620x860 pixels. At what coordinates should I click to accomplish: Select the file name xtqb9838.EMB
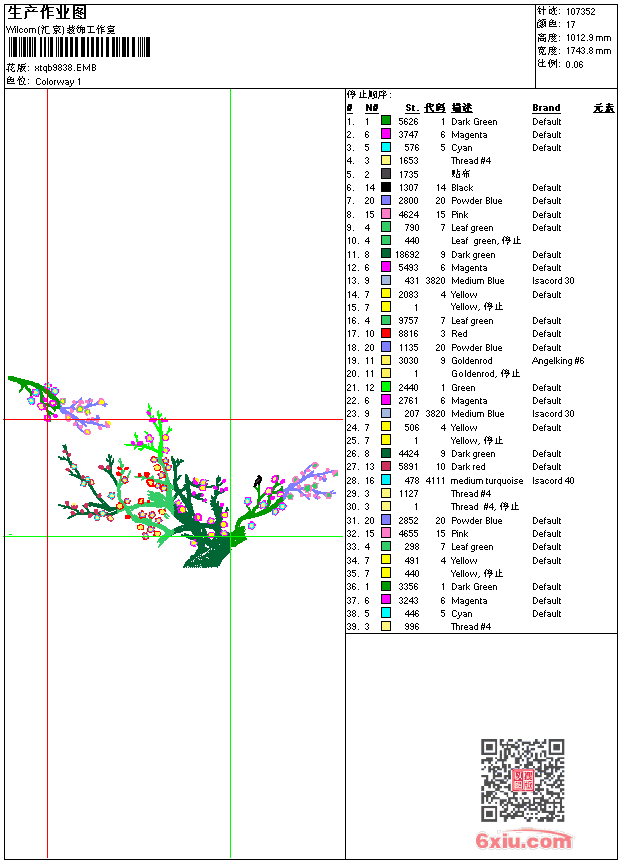tap(65, 68)
